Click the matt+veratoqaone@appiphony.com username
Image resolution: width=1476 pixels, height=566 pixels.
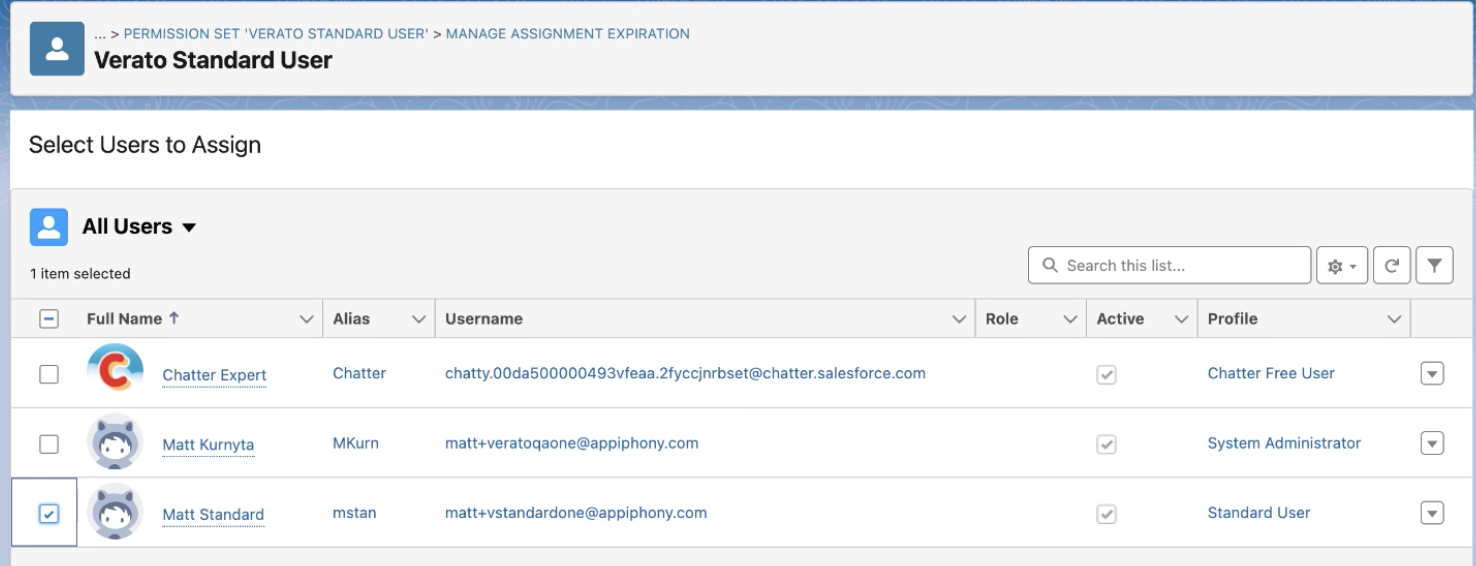(x=572, y=443)
